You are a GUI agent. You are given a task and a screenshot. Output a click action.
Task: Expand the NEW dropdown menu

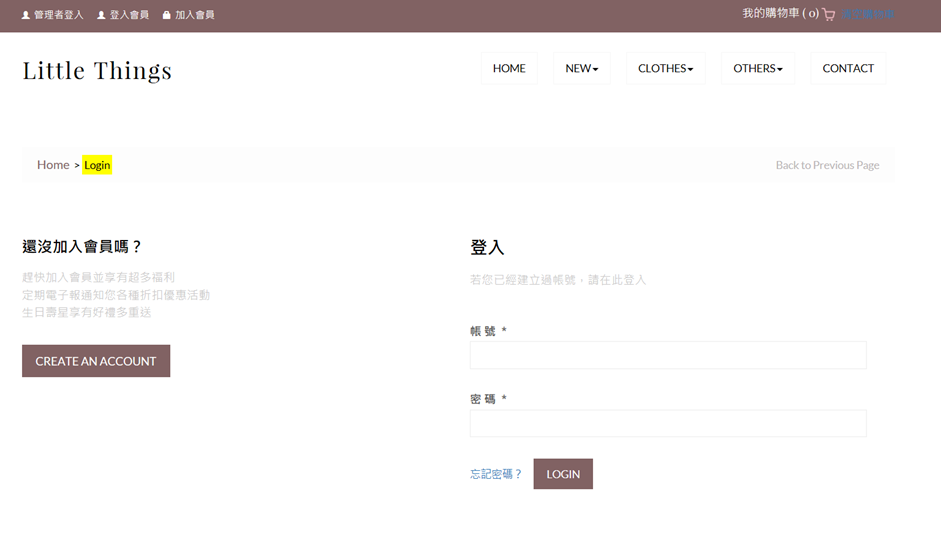tap(582, 68)
